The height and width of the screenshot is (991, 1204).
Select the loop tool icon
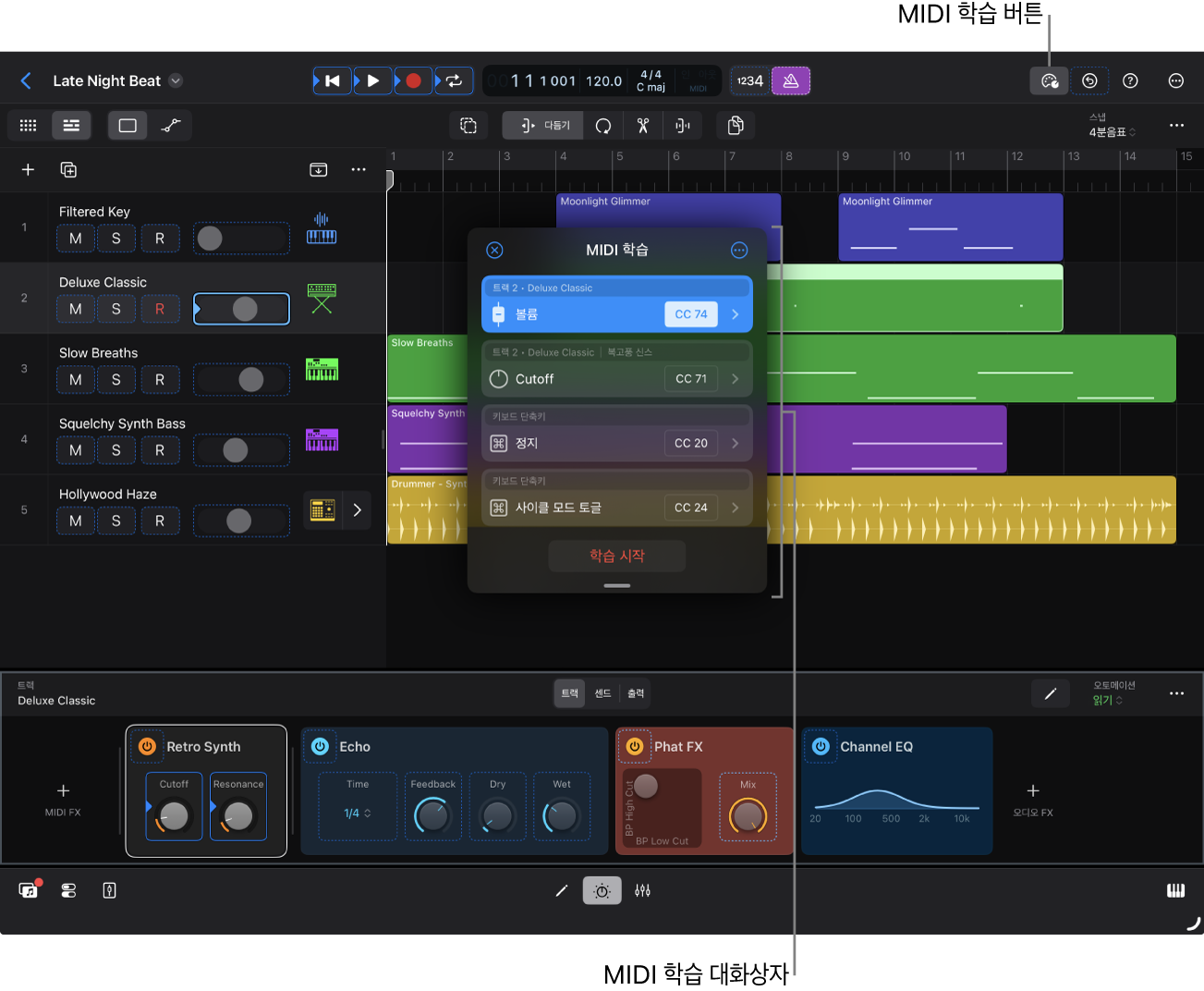pos(602,126)
